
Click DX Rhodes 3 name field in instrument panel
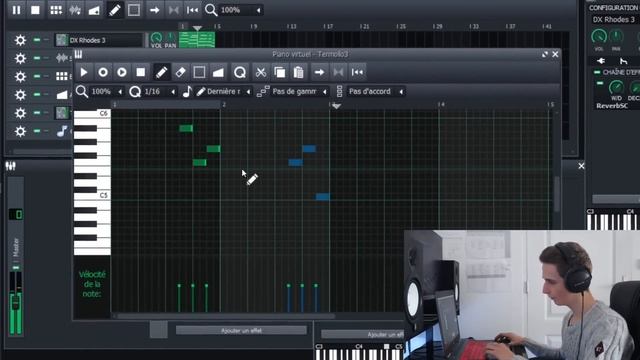pos(615,20)
